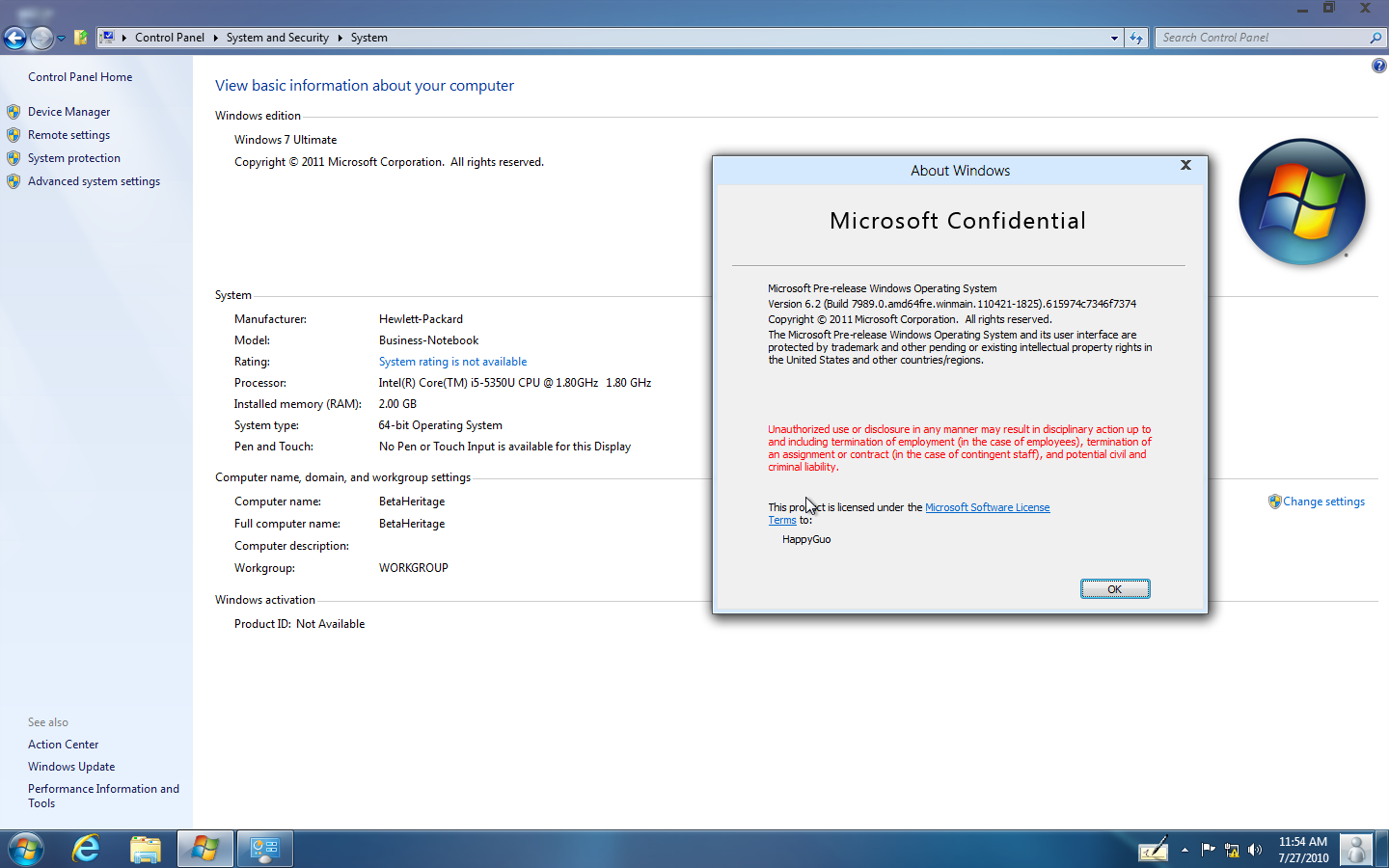The height and width of the screenshot is (868, 1389).
Task: Open System rating is not available link
Action: click(452, 362)
